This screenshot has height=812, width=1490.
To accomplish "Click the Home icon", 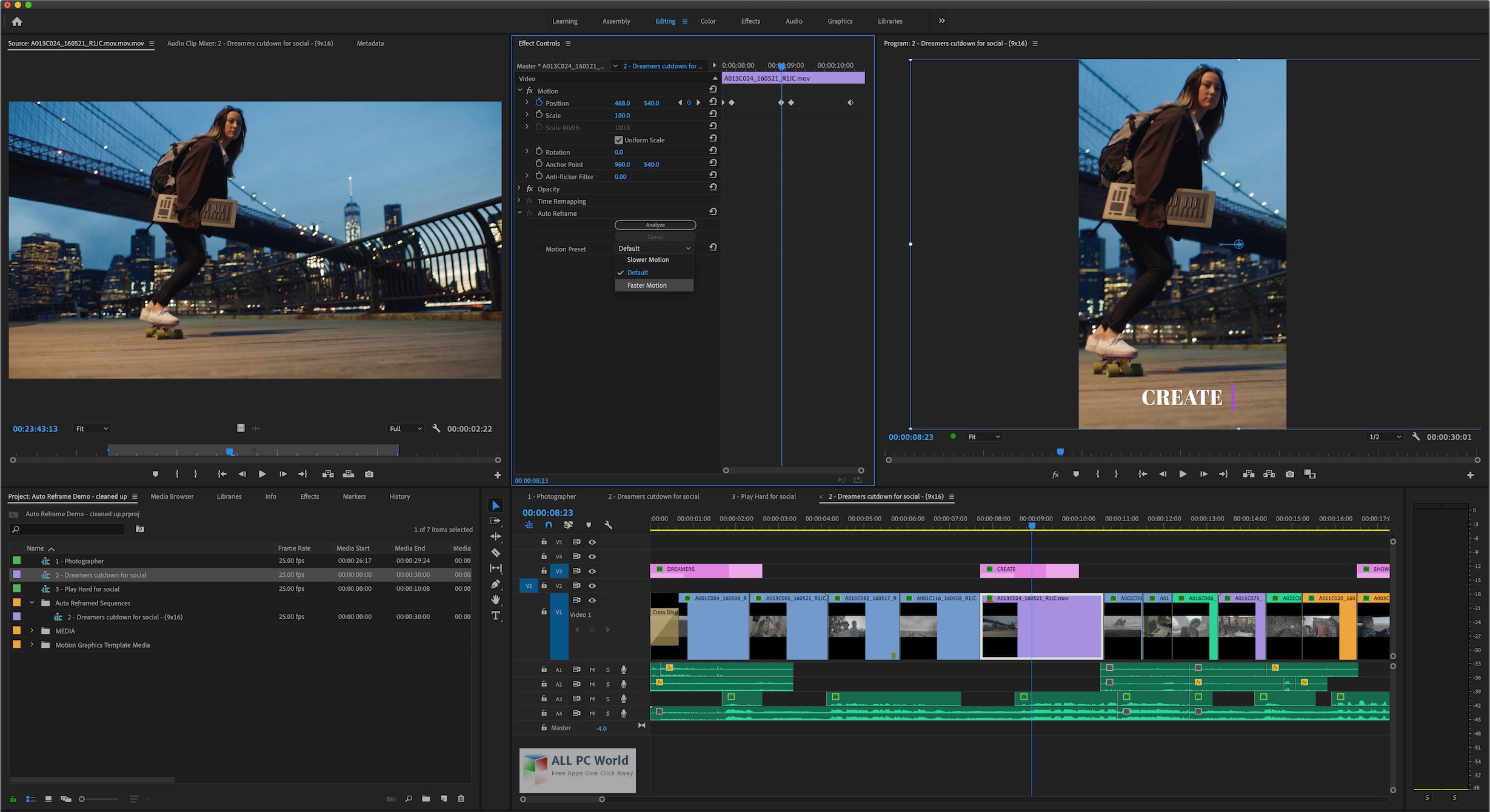I will tap(17, 22).
